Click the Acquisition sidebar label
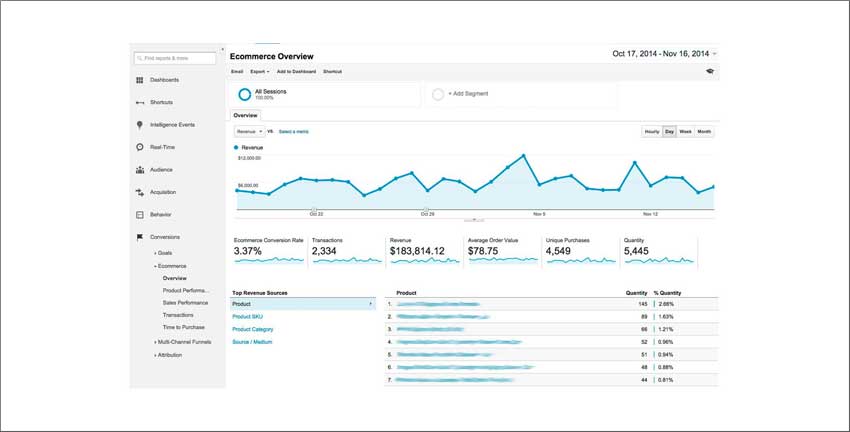 click(163, 192)
